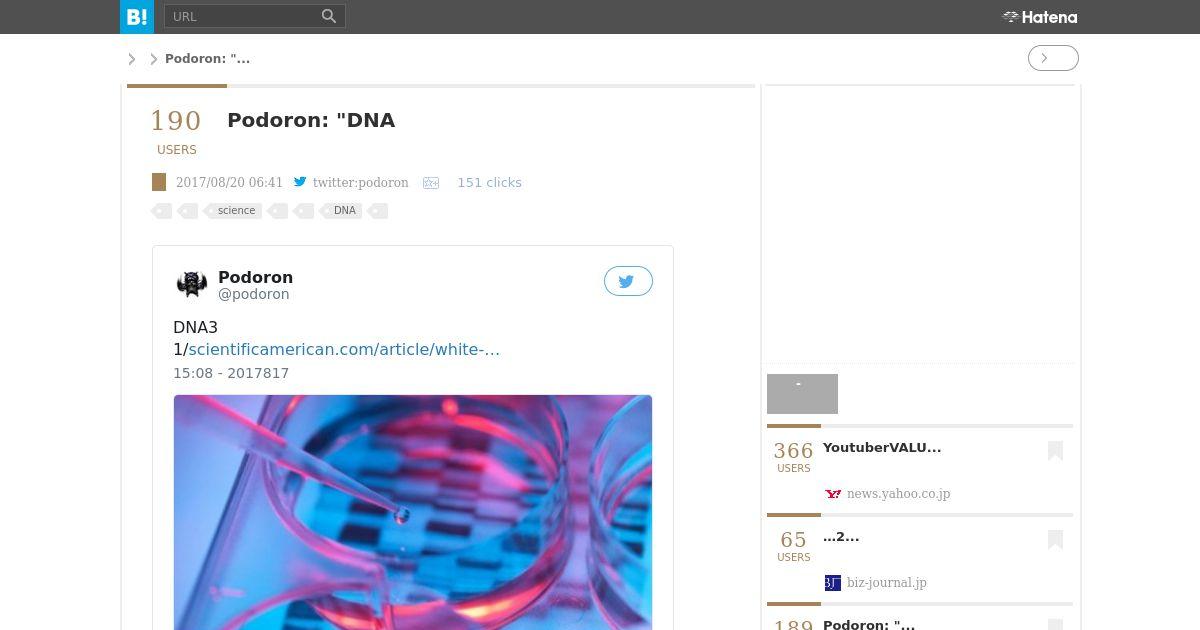1200x630 pixels.
Task: Click the brown square beside the date
Action: coord(159,182)
